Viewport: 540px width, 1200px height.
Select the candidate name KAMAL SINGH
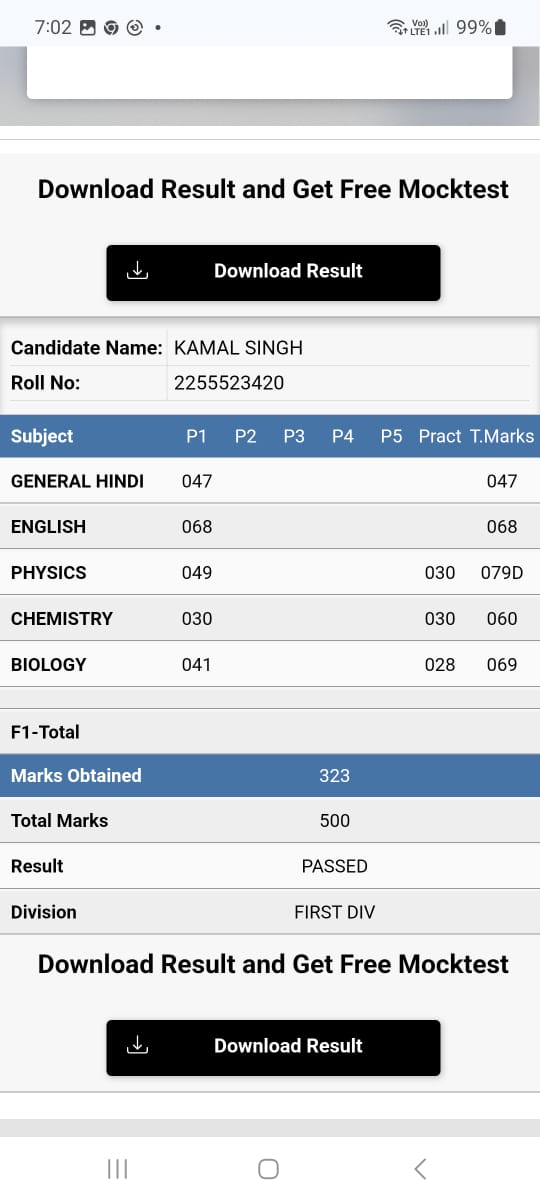(x=238, y=348)
